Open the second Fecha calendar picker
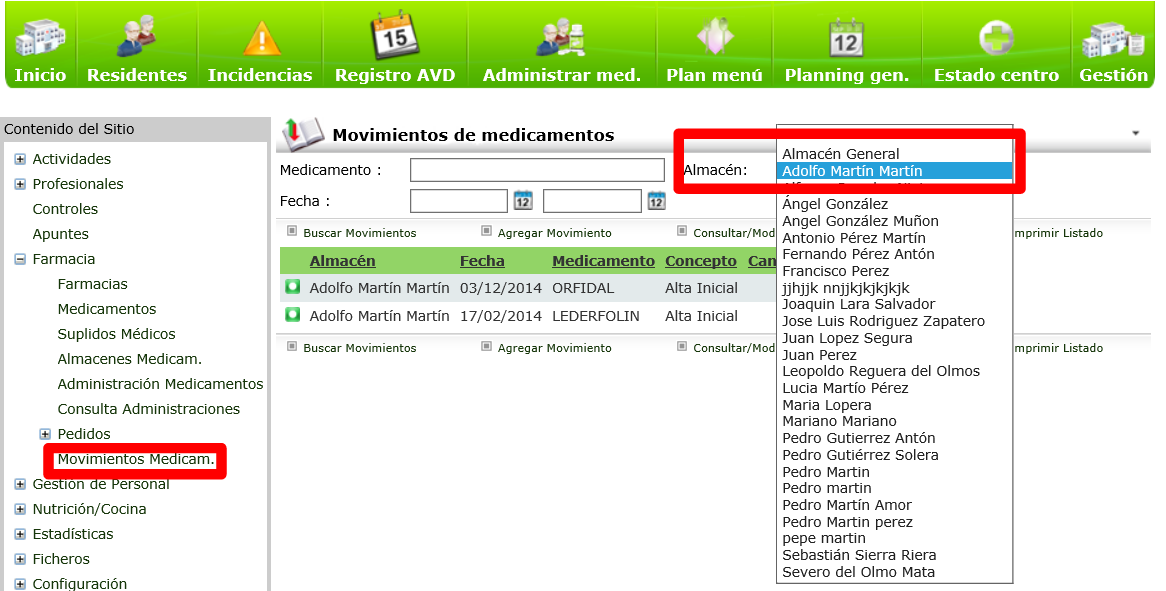1166x591 pixels. (656, 201)
